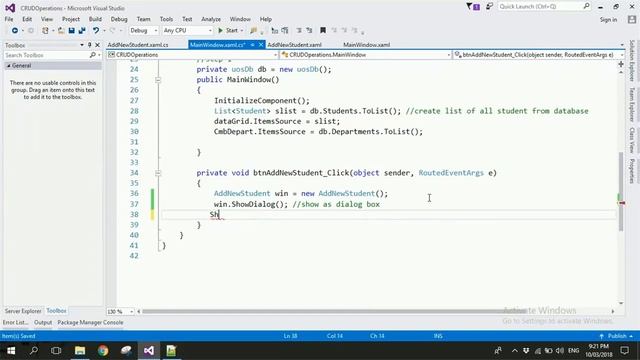Click the Sign in link
Viewport: 640px width, 360px height.
click(608, 20)
